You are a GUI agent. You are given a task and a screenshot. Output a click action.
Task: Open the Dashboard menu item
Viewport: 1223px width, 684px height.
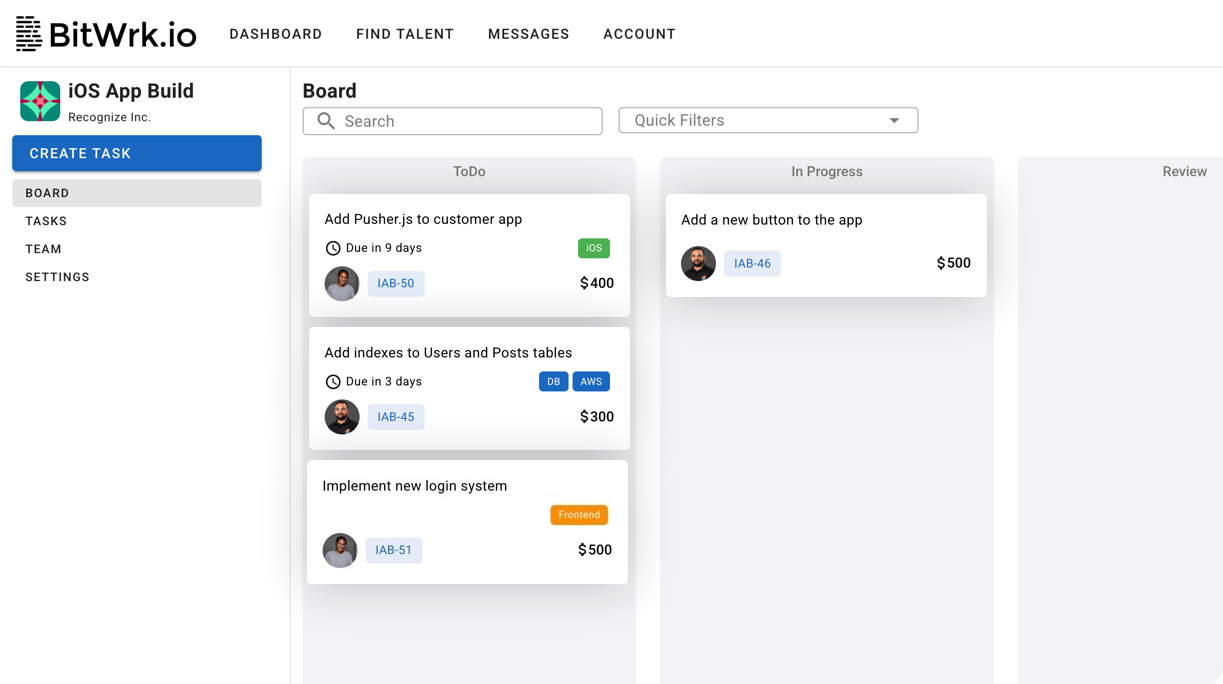[x=275, y=34]
